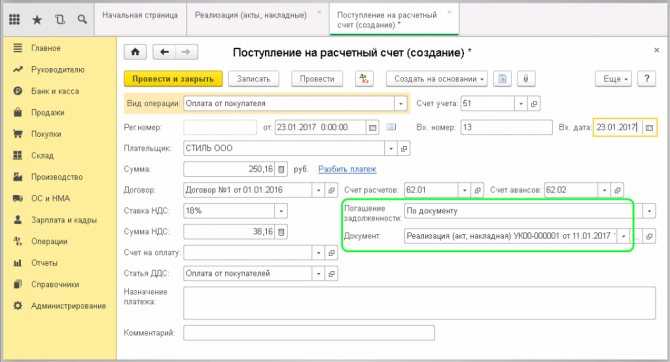Open Счет учета 51 record
This screenshot has height=362, width=670.
pos(534,103)
